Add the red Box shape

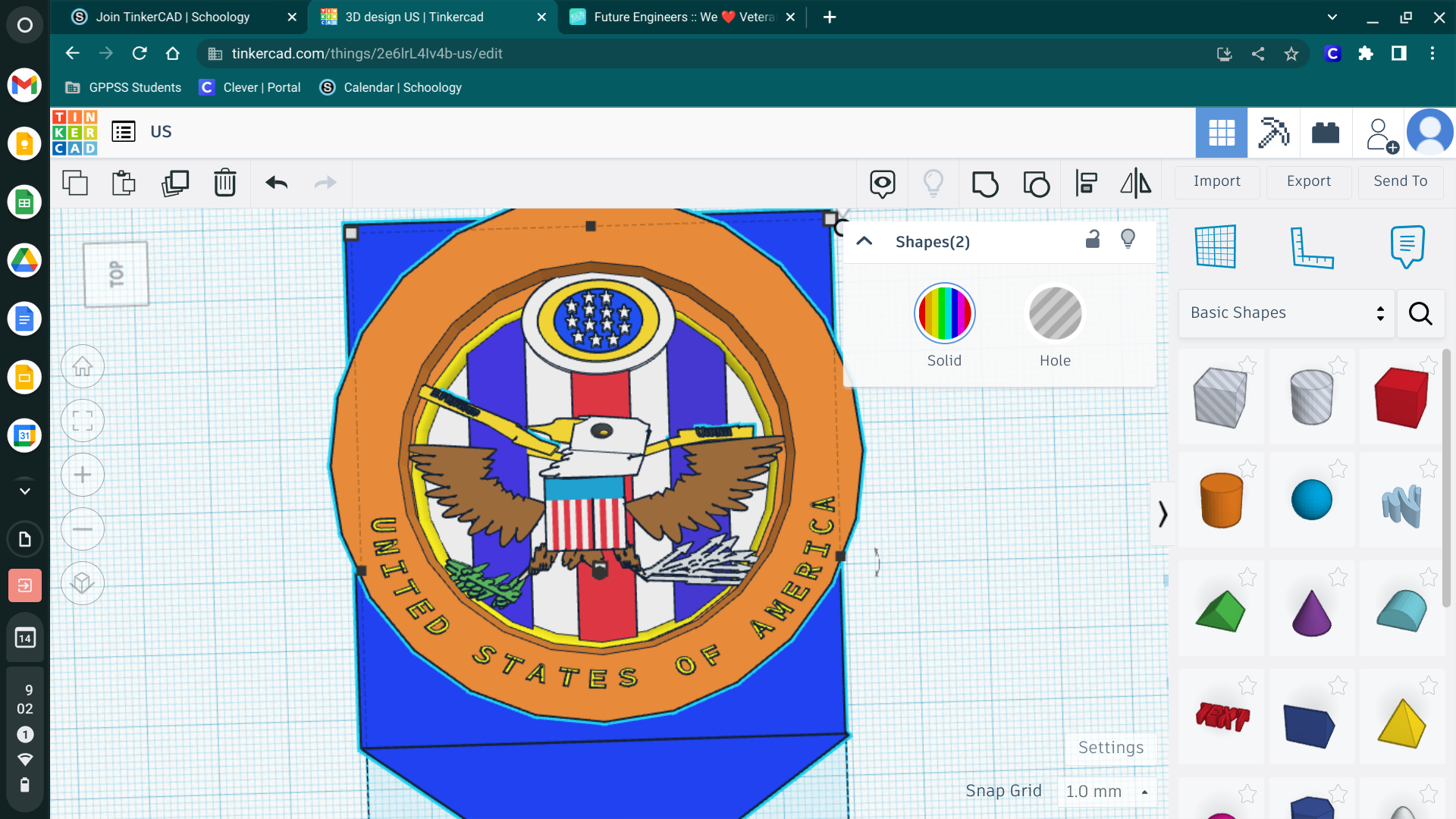point(1401,397)
